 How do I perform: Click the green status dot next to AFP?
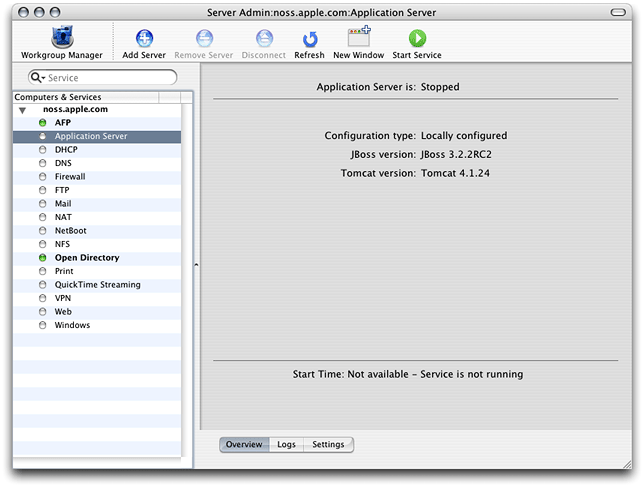point(42,122)
